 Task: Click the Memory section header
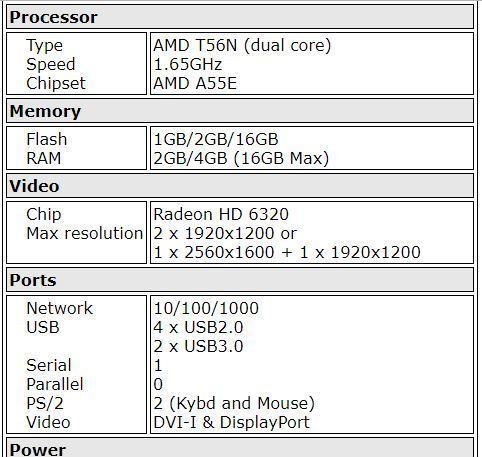(240, 111)
